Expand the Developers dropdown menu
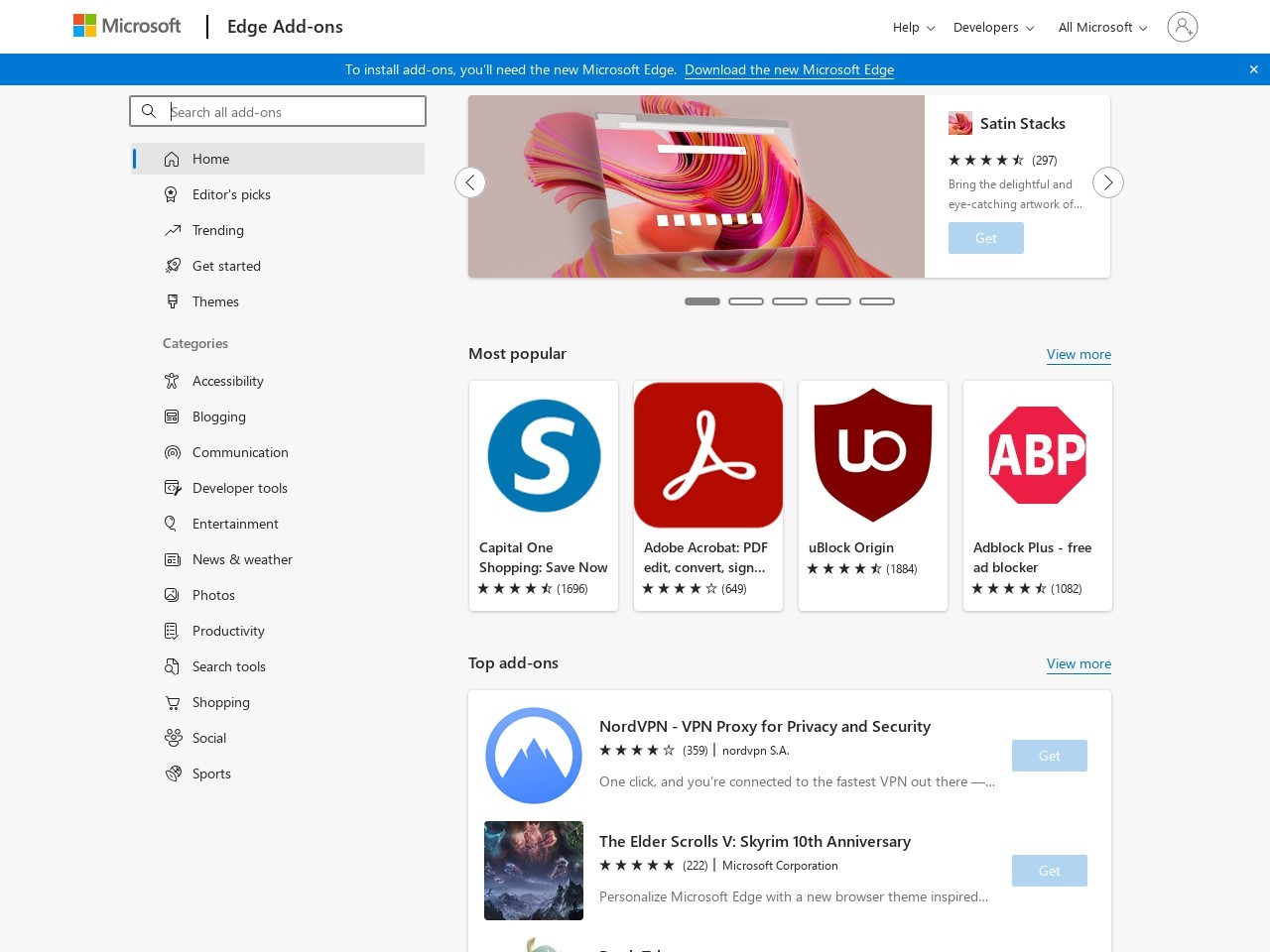This screenshot has width=1270, height=952. [993, 27]
